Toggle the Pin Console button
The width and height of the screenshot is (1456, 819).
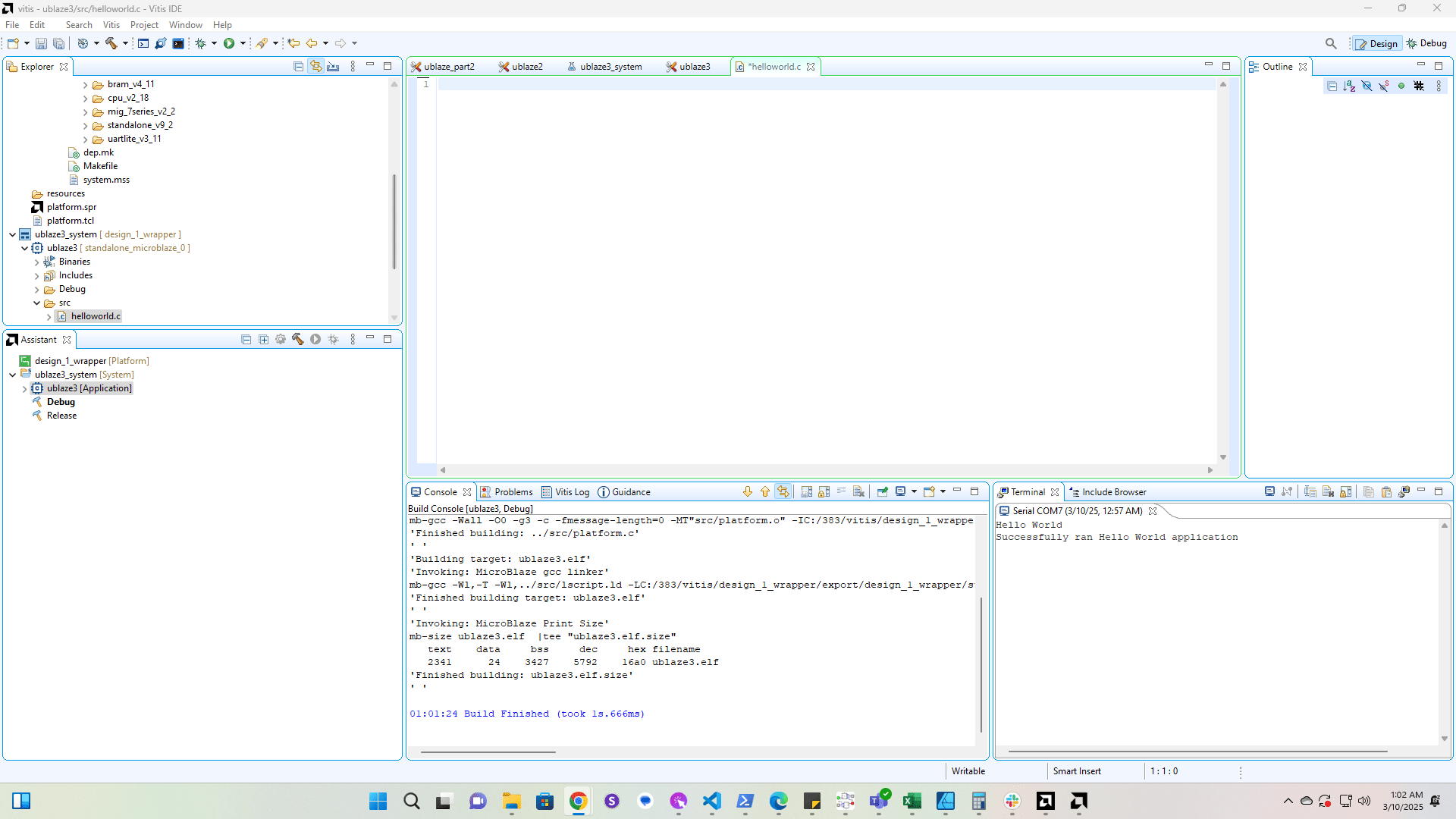[882, 492]
